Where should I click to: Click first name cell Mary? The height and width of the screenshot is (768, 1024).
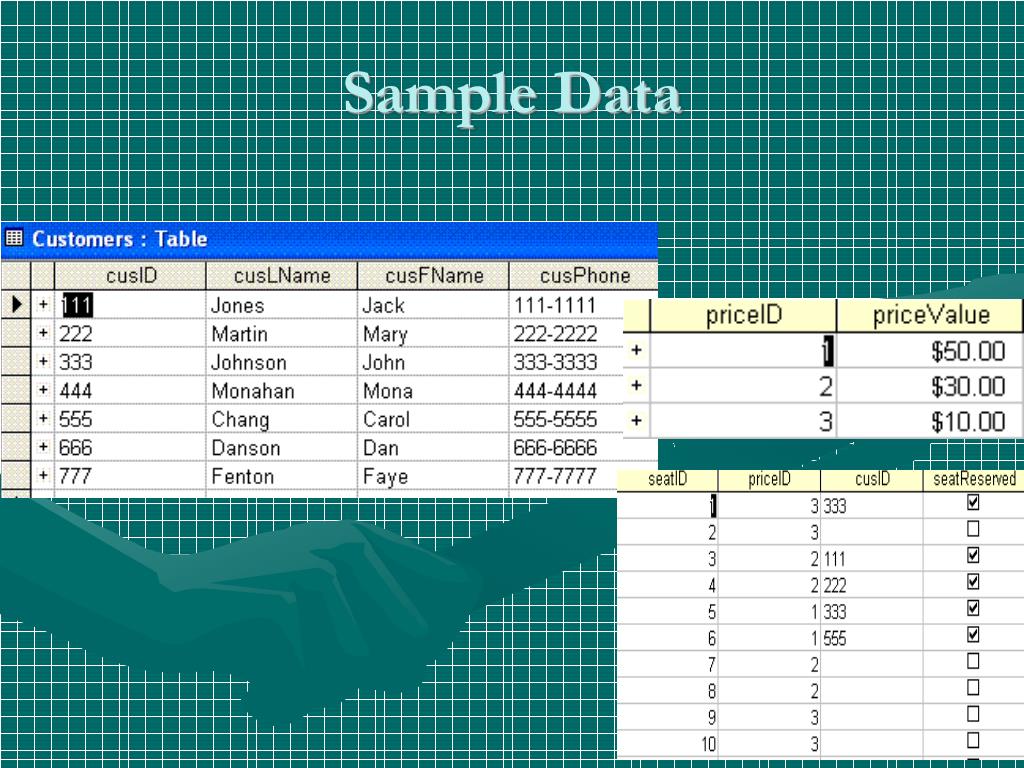(x=434, y=333)
